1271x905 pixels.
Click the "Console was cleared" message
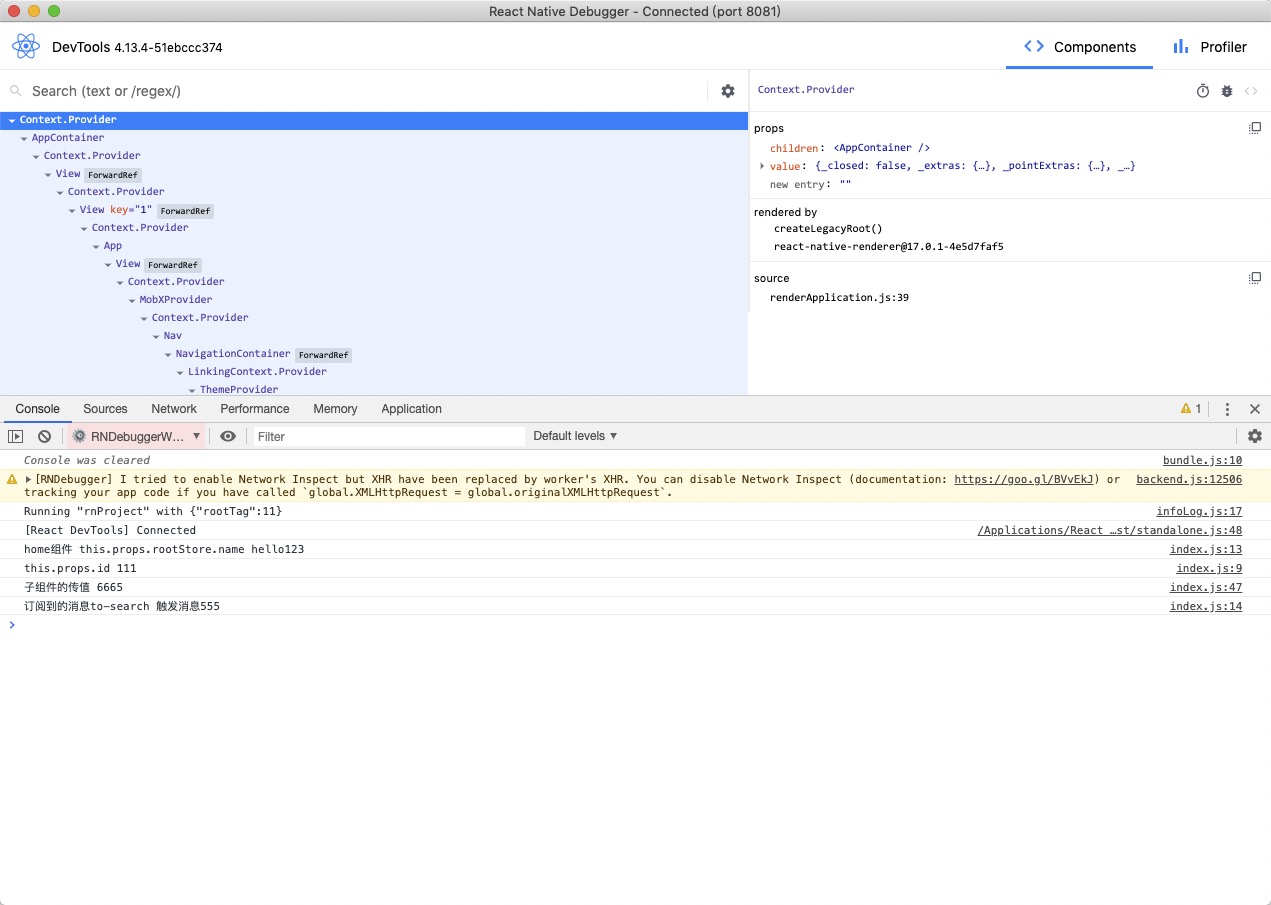tap(87, 460)
